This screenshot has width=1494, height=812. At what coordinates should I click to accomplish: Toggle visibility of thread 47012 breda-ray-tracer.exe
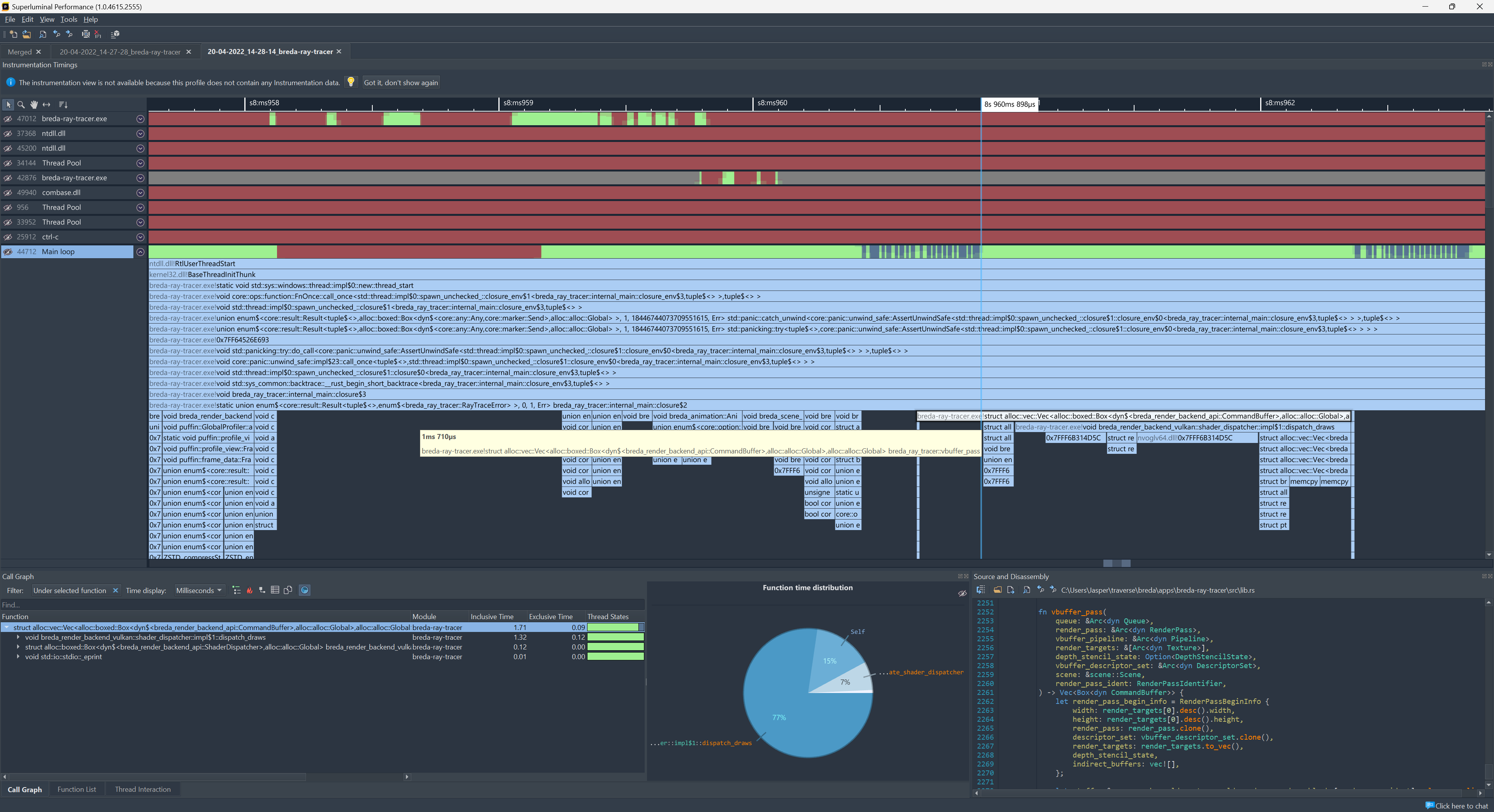[x=8, y=119]
